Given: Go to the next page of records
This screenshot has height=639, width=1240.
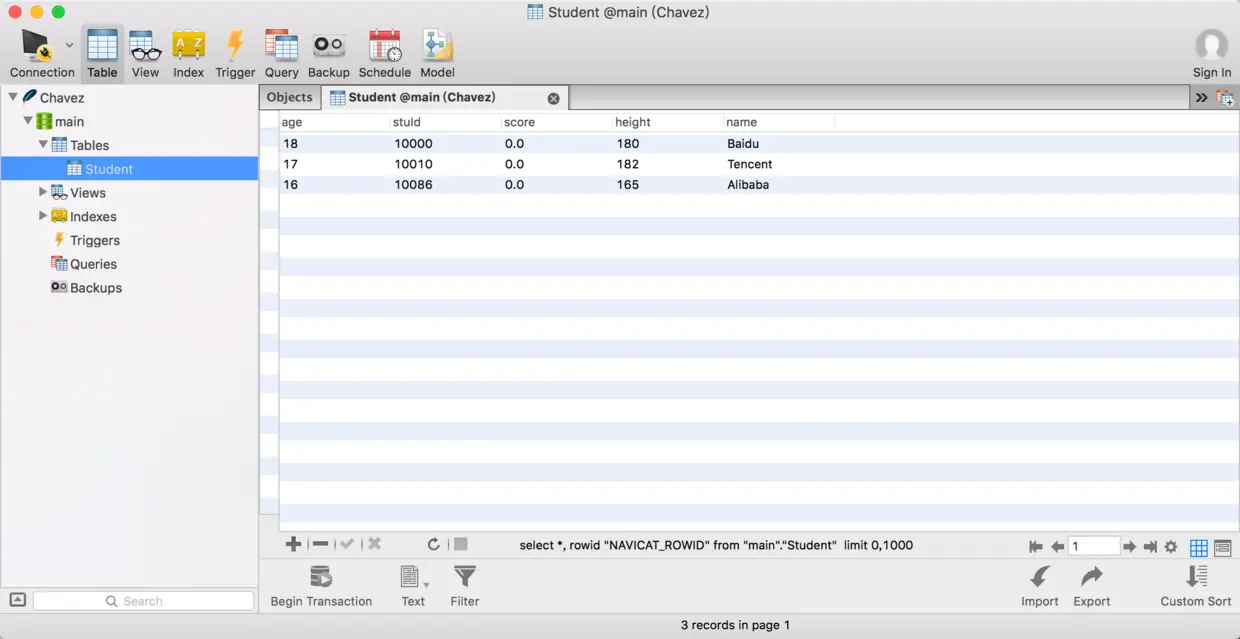Looking at the screenshot, I should click(x=1129, y=547).
